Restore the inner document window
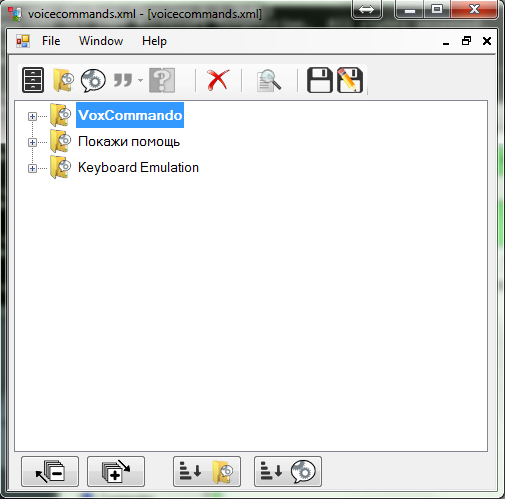 tap(466, 41)
